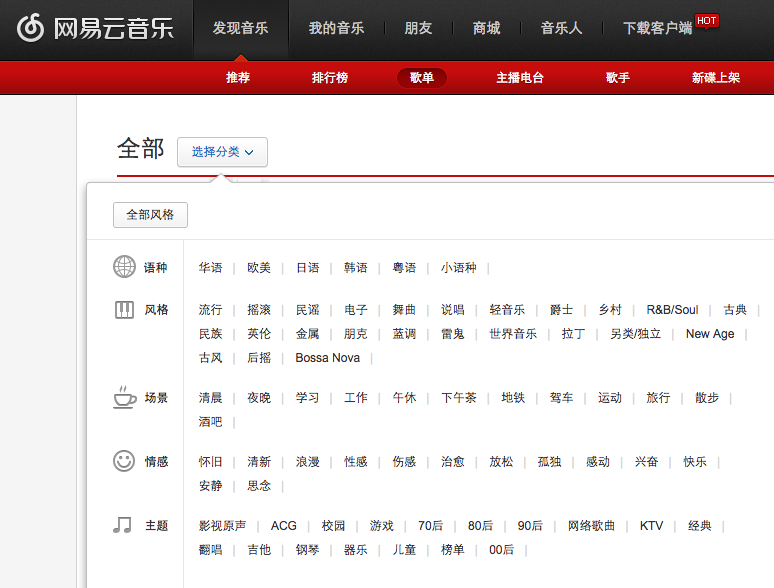Select the 歌手 sub-tab
Image resolution: width=774 pixels, height=588 pixels.
(x=618, y=78)
